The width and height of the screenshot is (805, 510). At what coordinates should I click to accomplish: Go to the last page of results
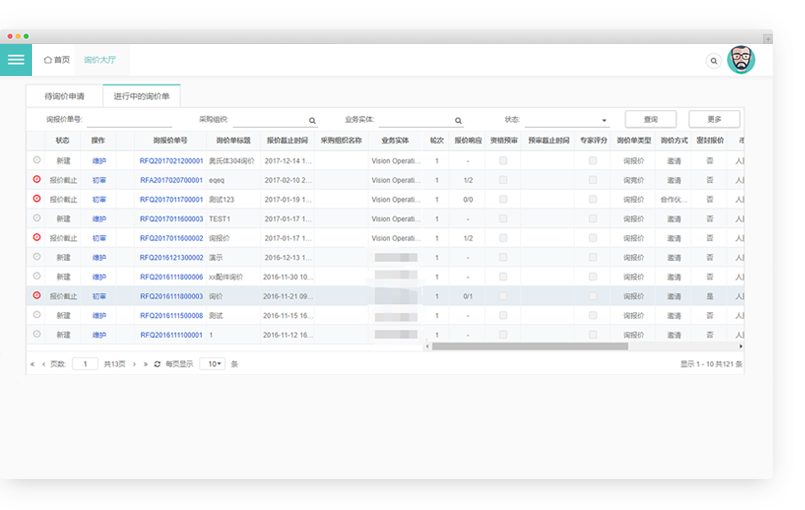tap(145, 364)
